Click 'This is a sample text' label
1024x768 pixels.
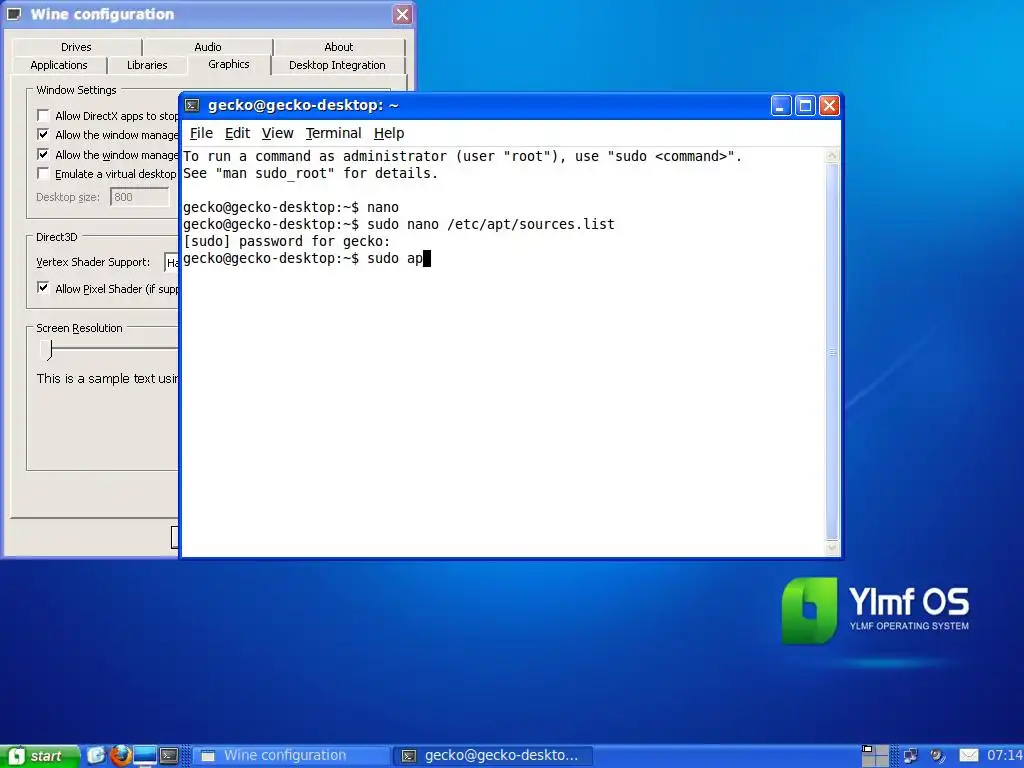[107, 378]
